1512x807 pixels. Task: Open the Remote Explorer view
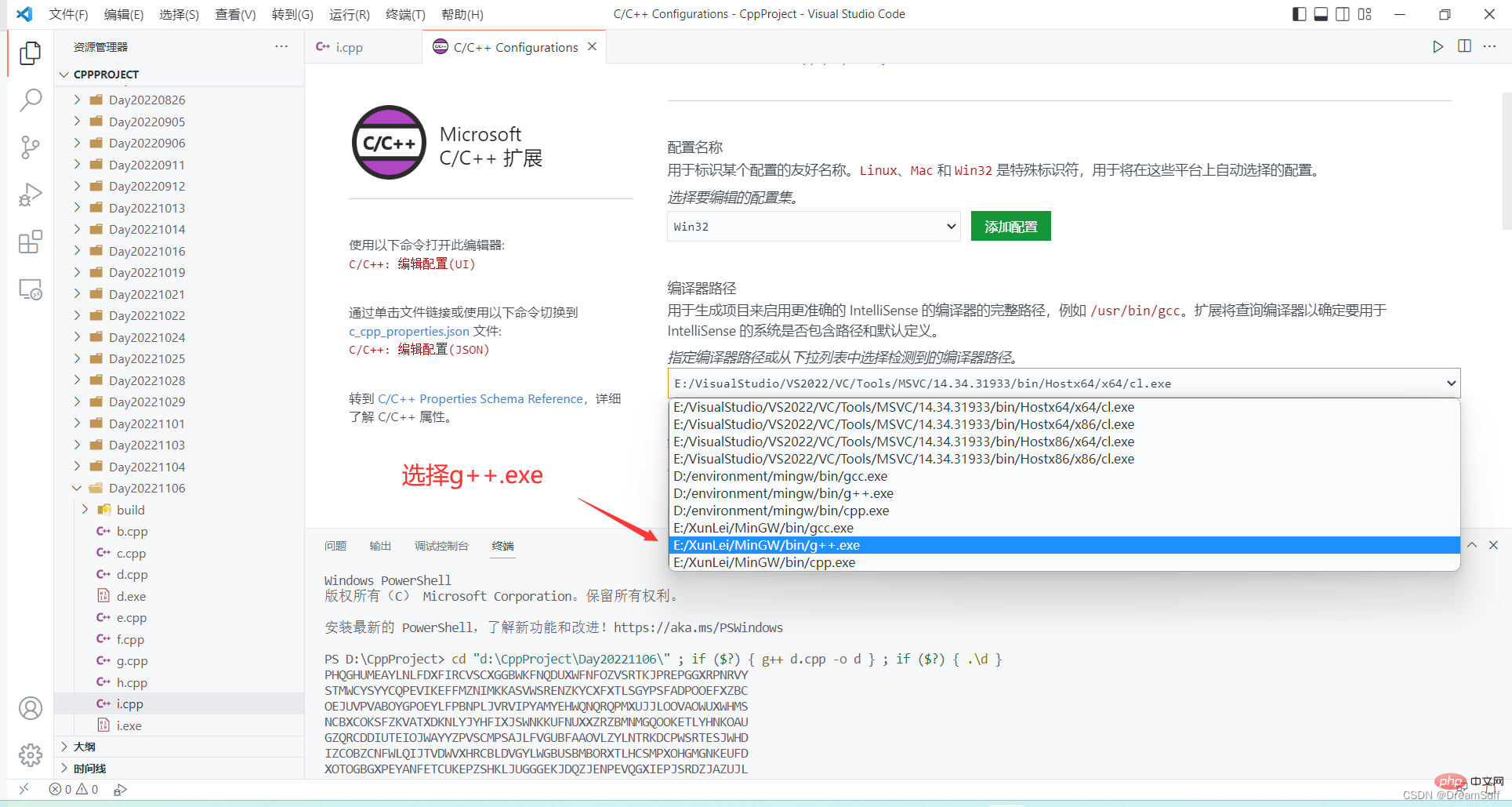coord(30,290)
